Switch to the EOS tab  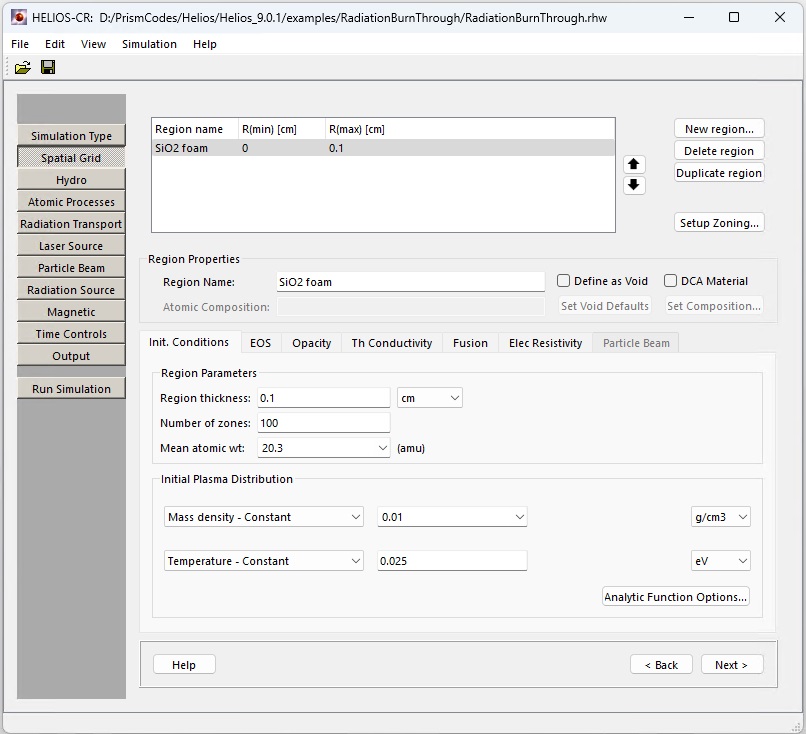pos(260,343)
